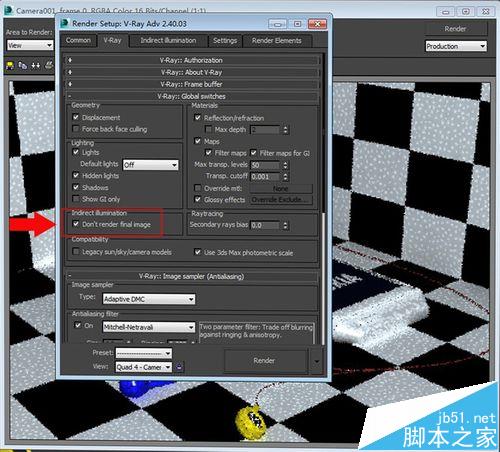Click the Max transp. levels spinner arrows
Image resolution: width=500 pixels, height=452 pixels.
(285, 165)
